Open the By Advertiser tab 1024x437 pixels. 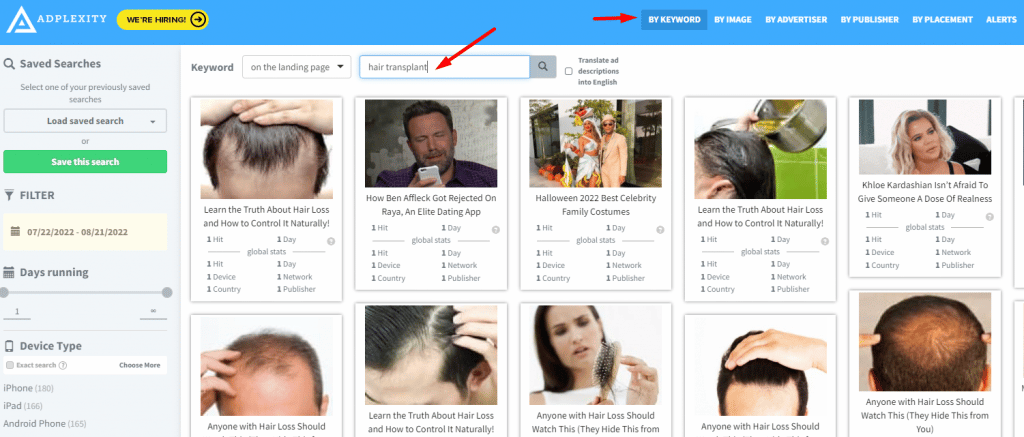point(796,20)
